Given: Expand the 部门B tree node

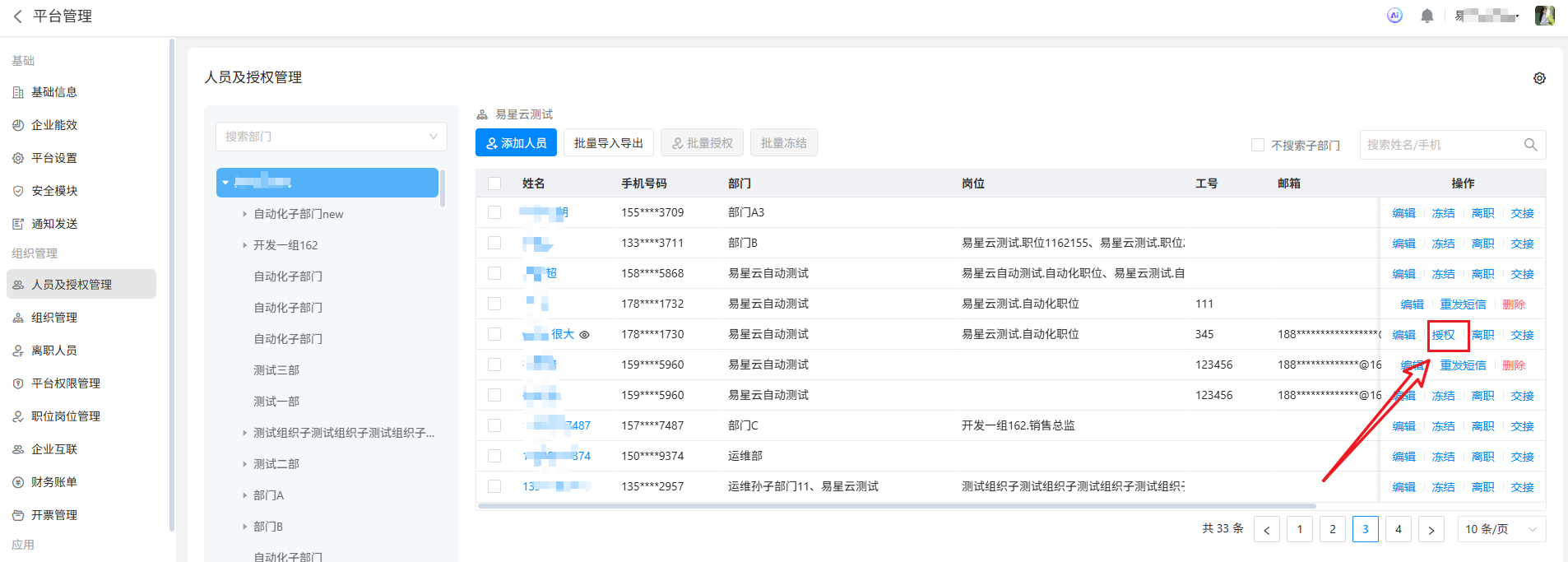Looking at the screenshot, I should (x=244, y=527).
